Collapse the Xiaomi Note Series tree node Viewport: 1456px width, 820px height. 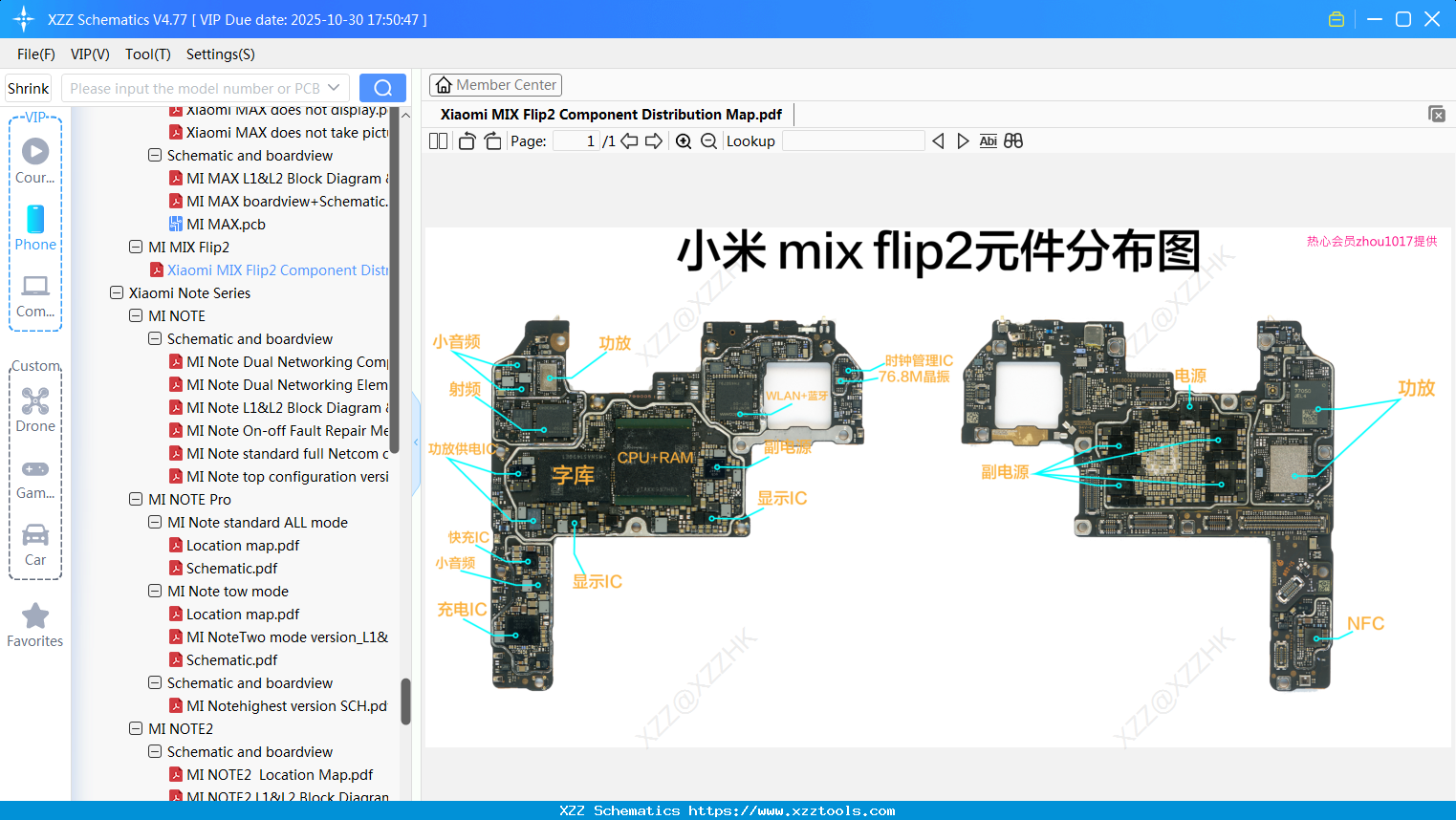[x=115, y=292]
